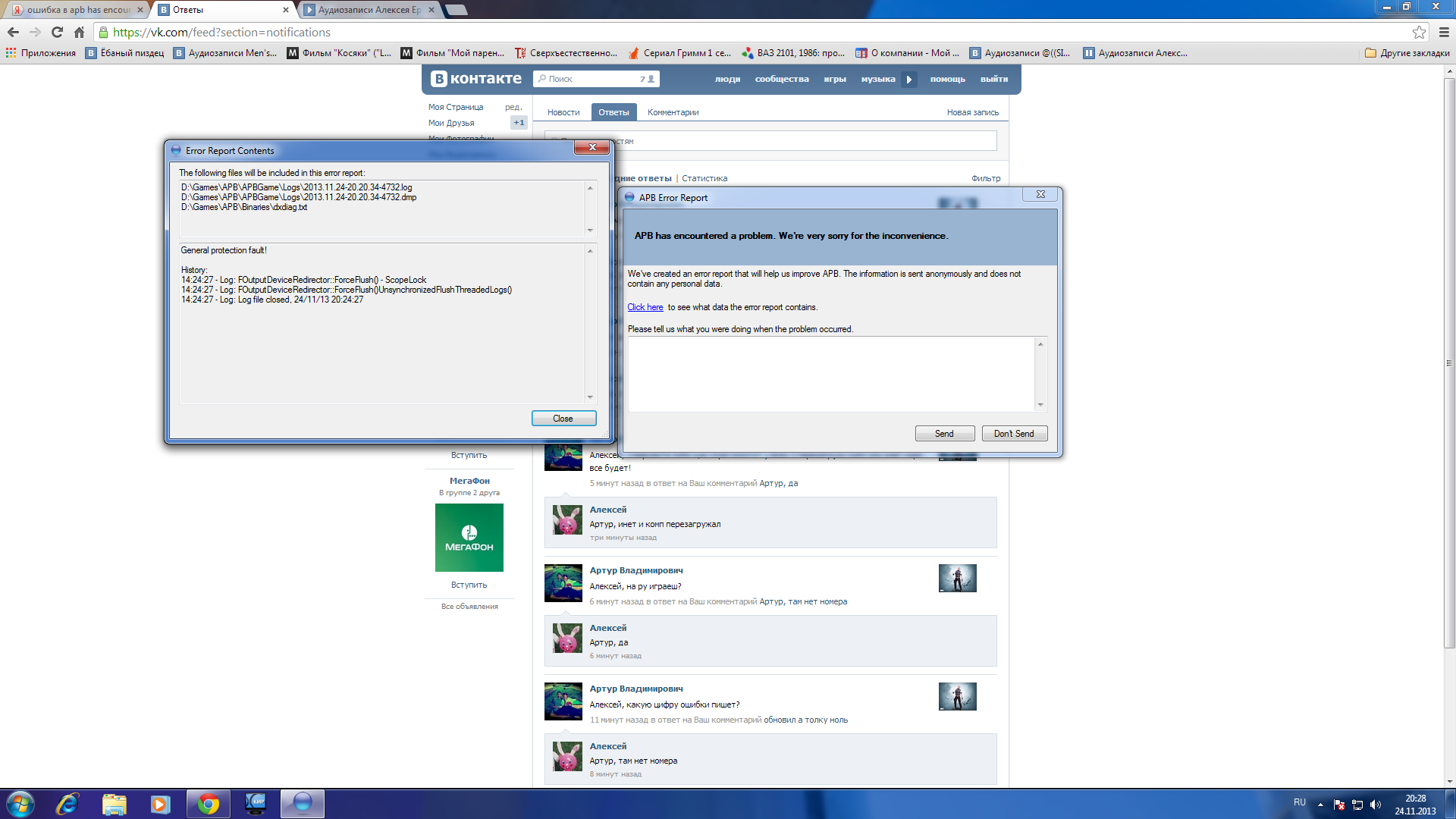1456x819 pixels.
Task: Click the Send button in APB report
Action: [944, 434]
